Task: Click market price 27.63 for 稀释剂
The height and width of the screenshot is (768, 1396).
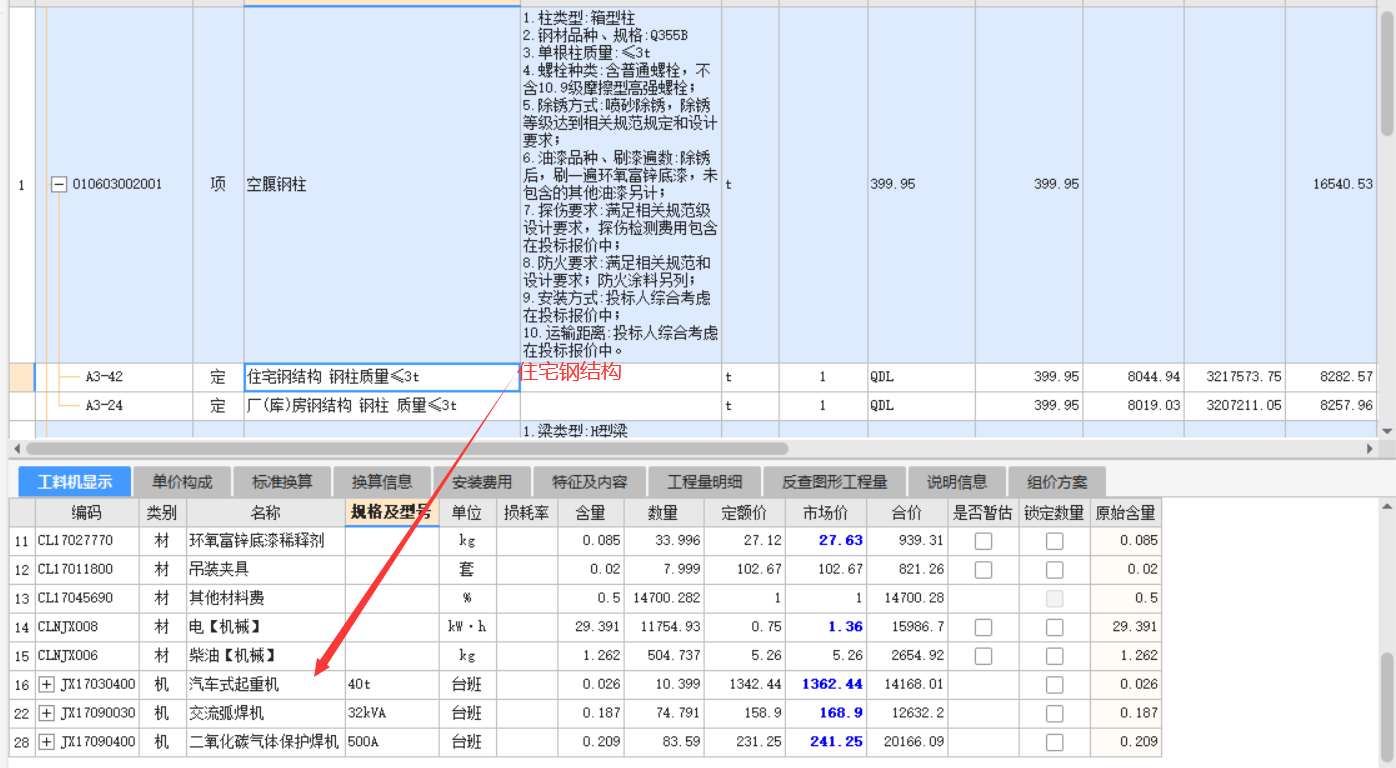Action: pos(825,541)
